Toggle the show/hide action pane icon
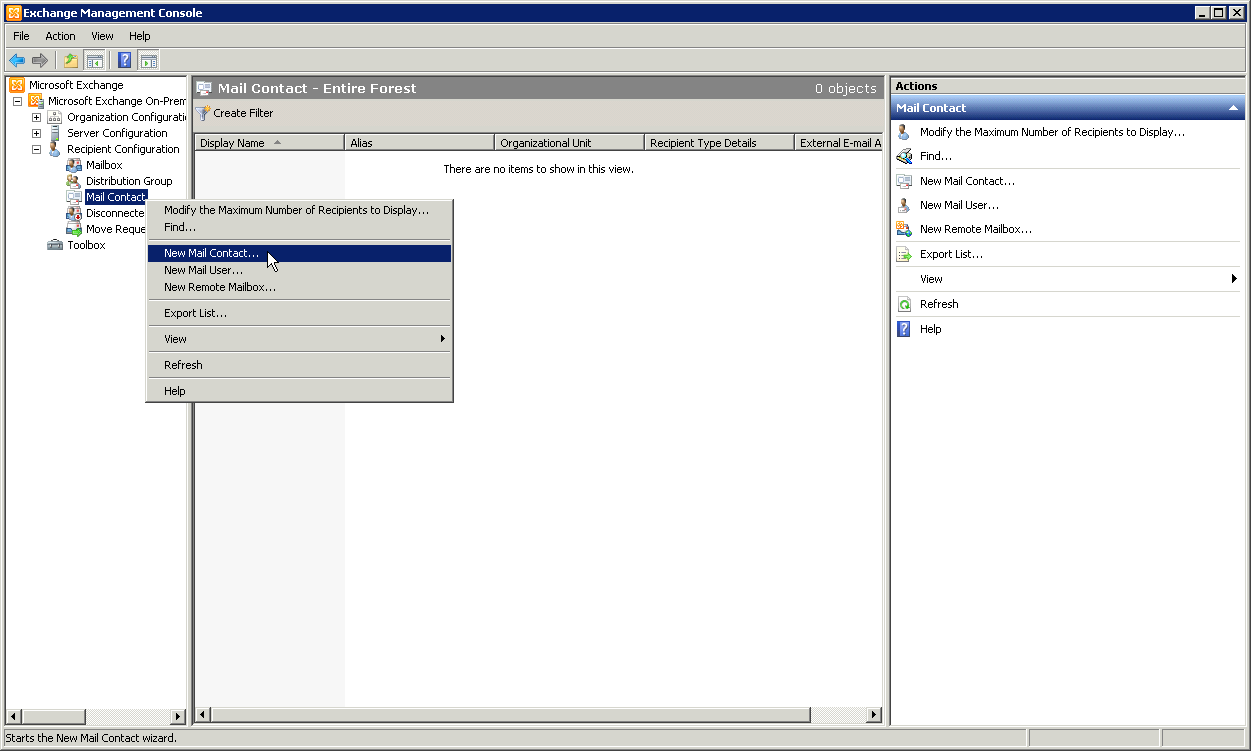The image size is (1251, 751). 148,59
